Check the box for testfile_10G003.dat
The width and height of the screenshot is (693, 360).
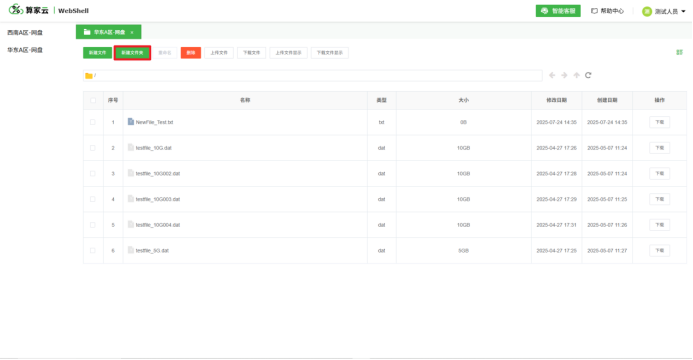(93, 199)
